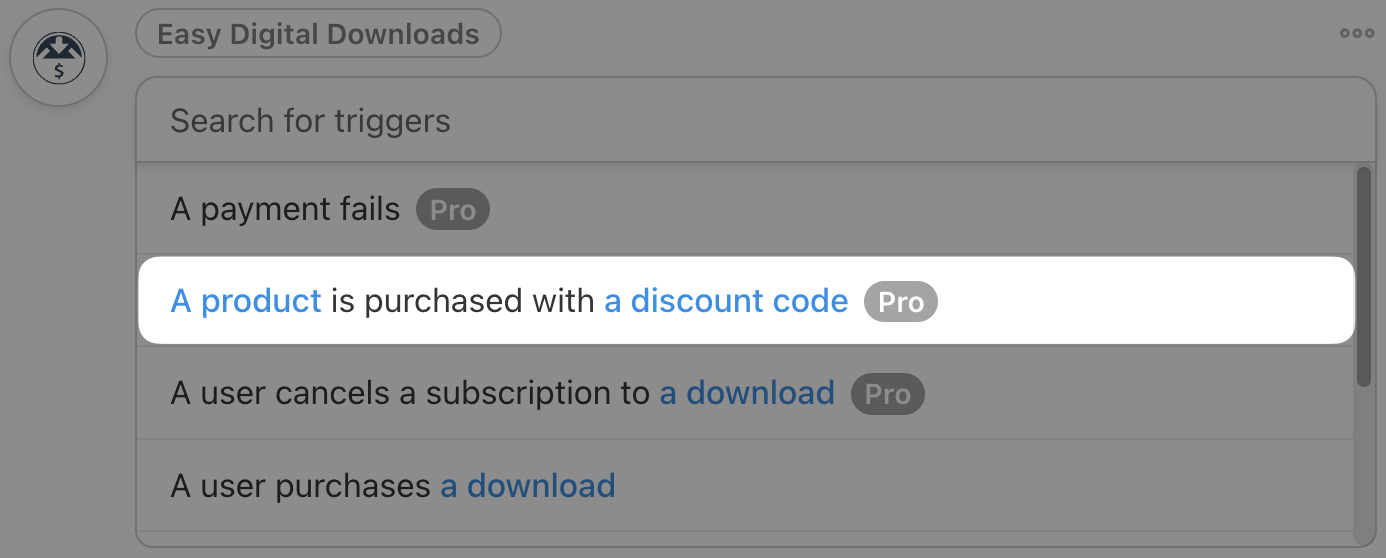Image resolution: width=1386 pixels, height=558 pixels.
Task: Select 'A user cancels a subscription to' trigger
Action: point(410,393)
